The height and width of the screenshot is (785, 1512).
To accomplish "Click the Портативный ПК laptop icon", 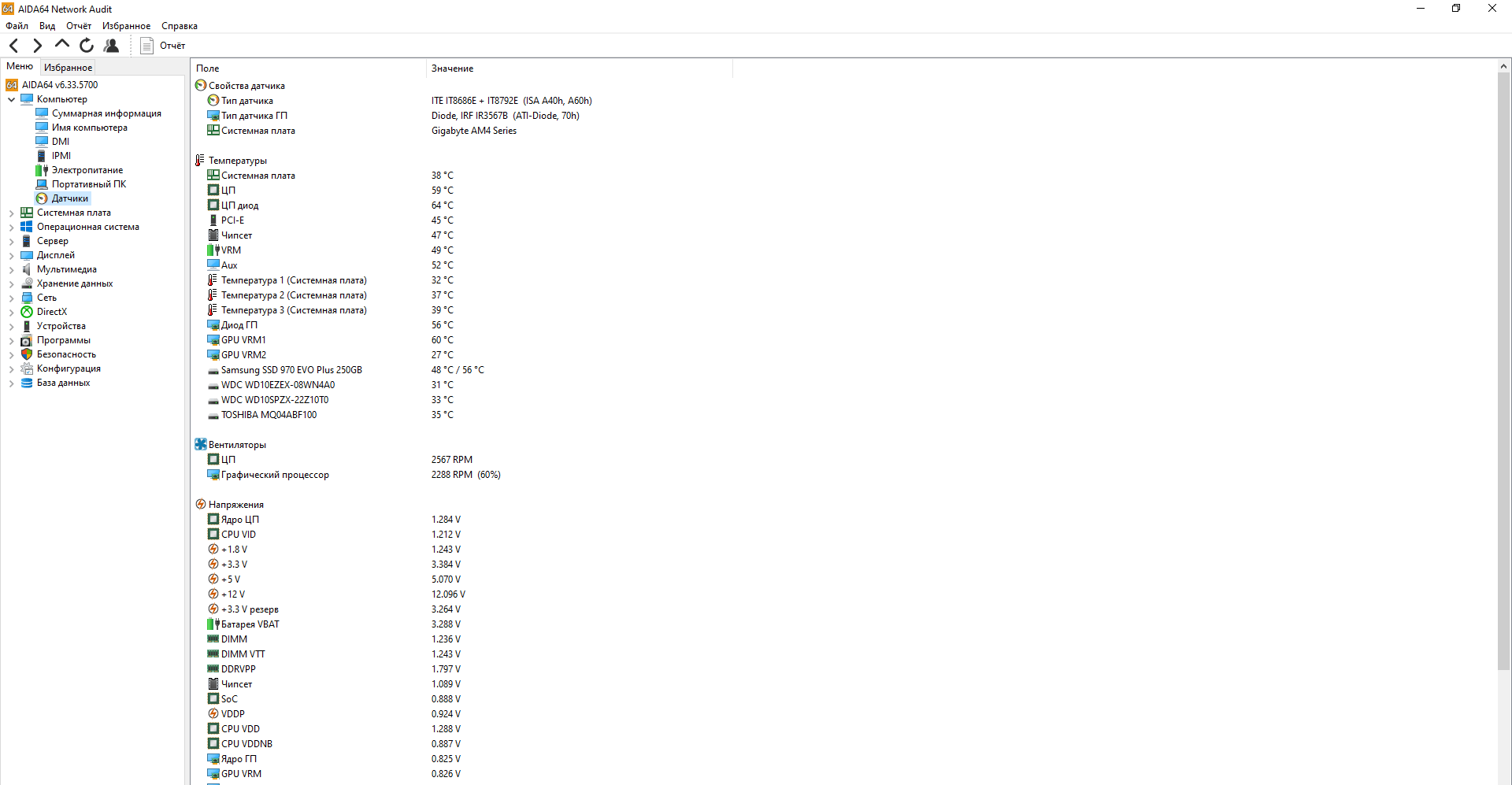I will tap(42, 184).
